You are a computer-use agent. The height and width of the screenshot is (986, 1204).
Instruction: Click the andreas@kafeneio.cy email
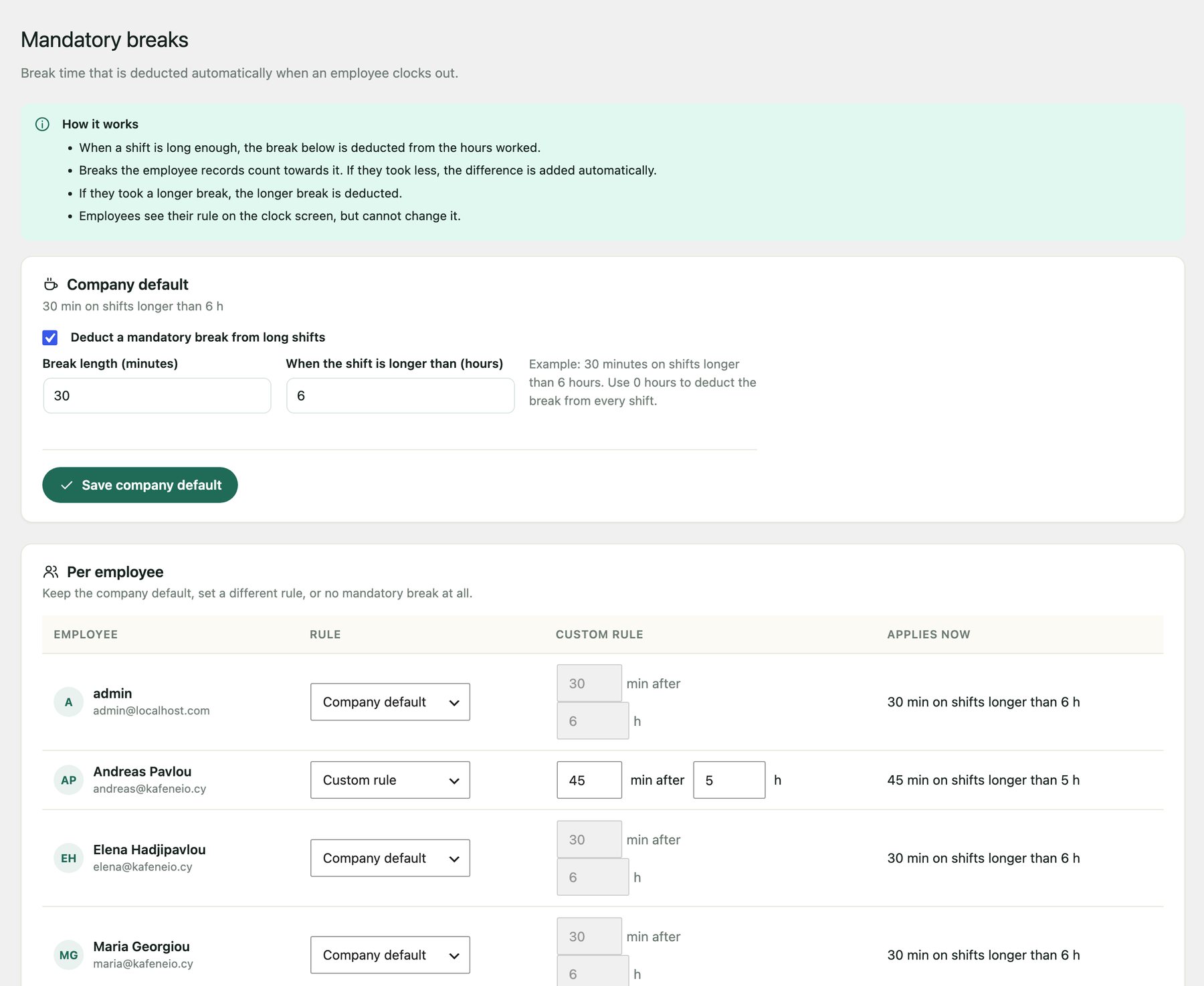tap(150, 789)
